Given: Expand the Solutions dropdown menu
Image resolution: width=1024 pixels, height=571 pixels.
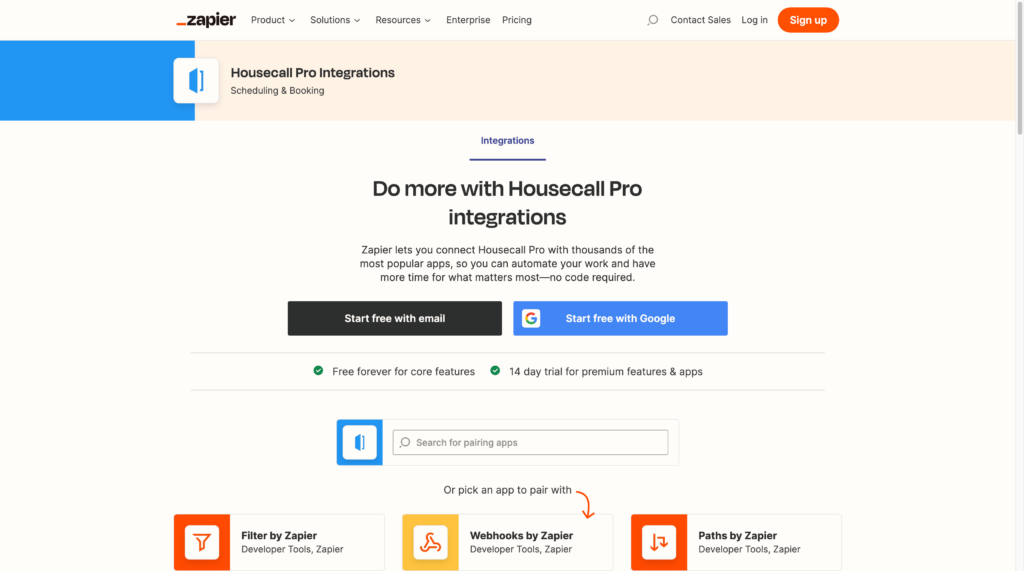Looking at the screenshot, I should pyautogui.click(x=336, y=20).
